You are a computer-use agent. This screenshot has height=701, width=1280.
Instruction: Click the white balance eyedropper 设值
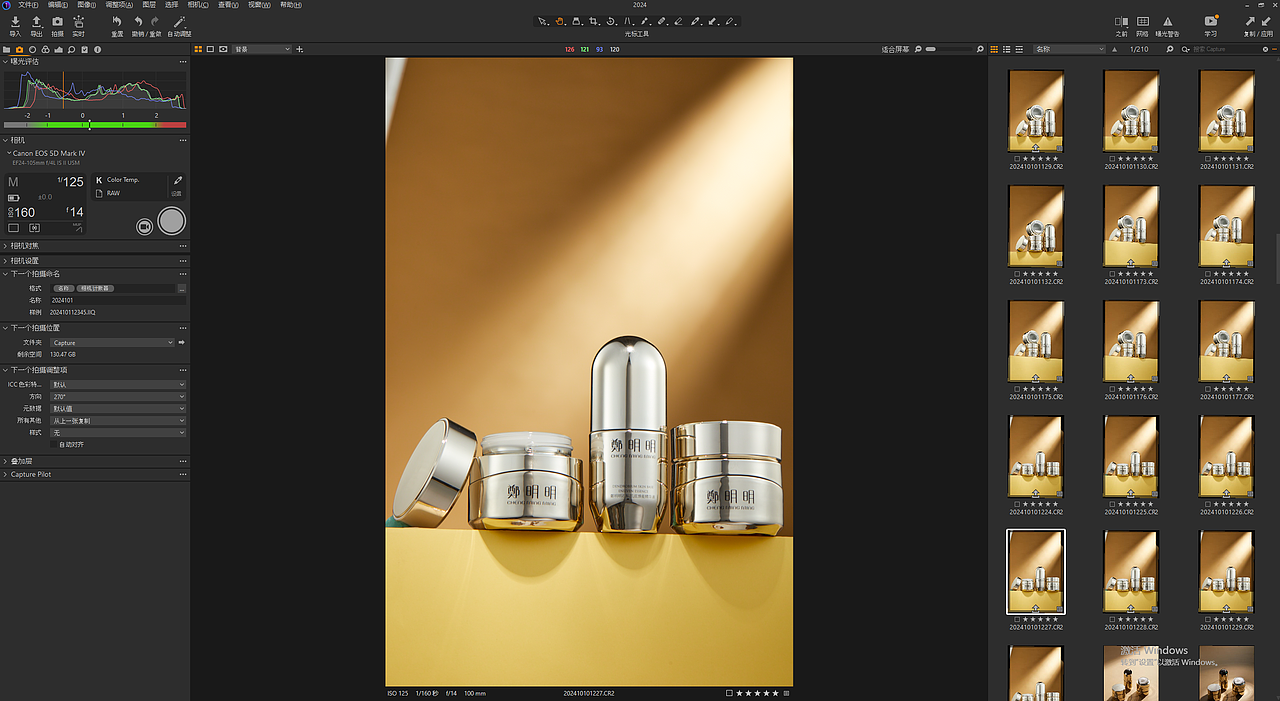pos(178,181)
